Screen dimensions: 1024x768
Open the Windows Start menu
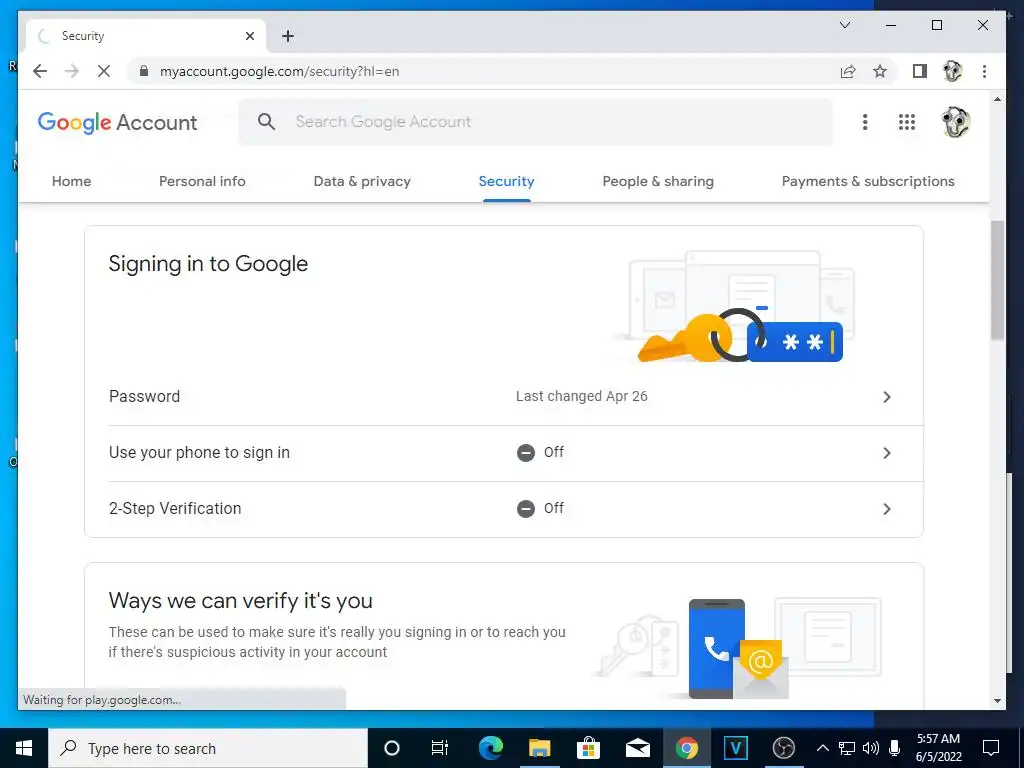click(x=24, y=748)
